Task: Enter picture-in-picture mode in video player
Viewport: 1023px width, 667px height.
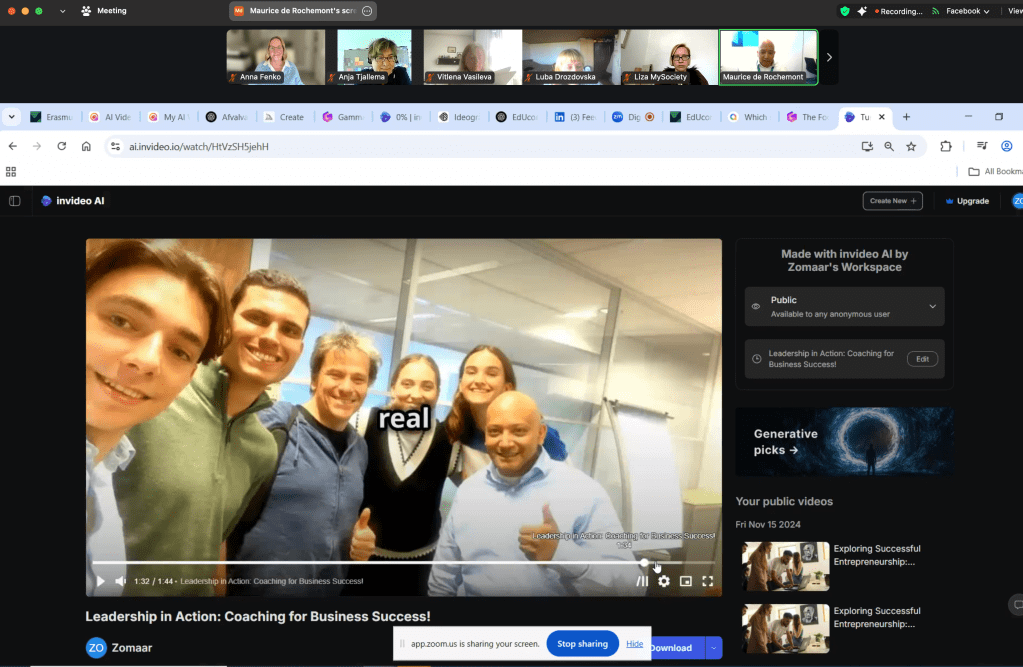Action: (686, 581)
